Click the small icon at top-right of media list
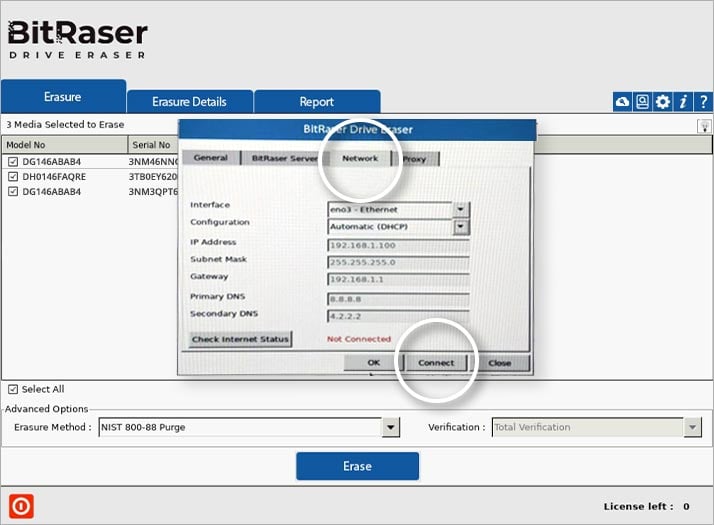 tap(704, 126)
